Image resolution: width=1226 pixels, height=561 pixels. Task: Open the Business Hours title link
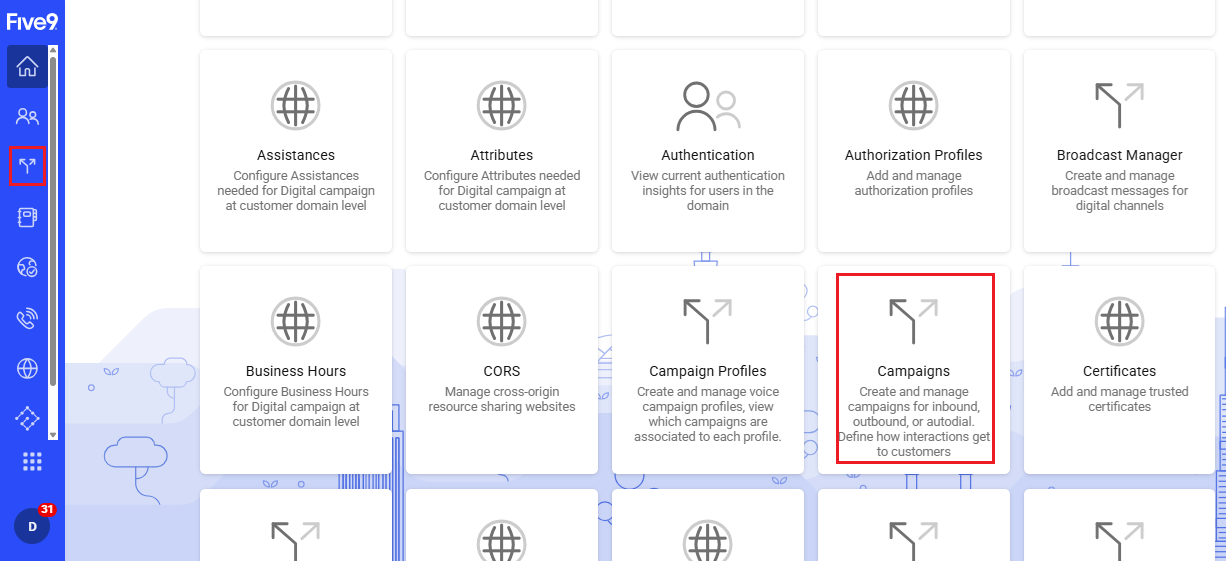point(295,371)
